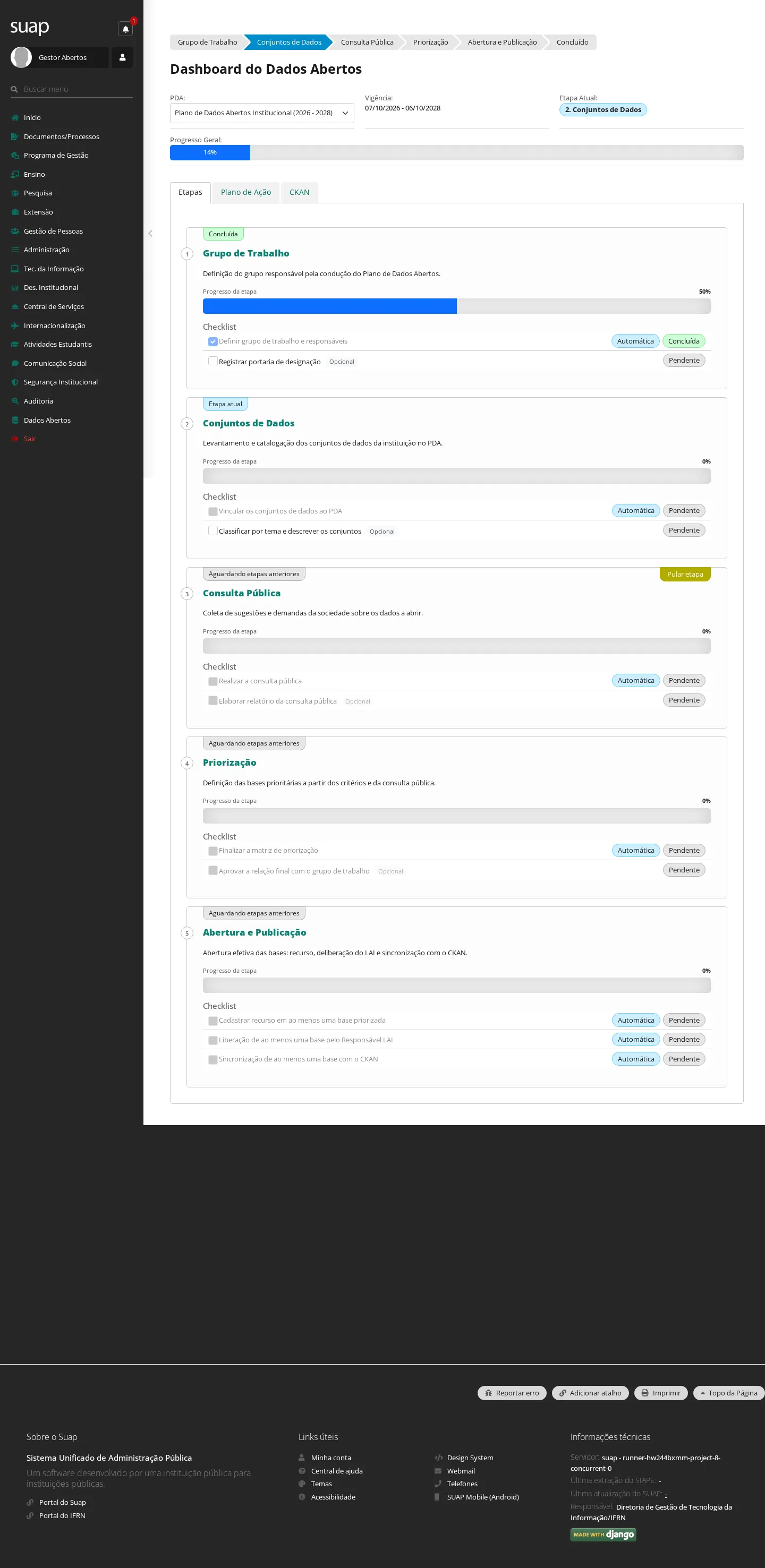Click the suap logo

[x=30, y=28]
